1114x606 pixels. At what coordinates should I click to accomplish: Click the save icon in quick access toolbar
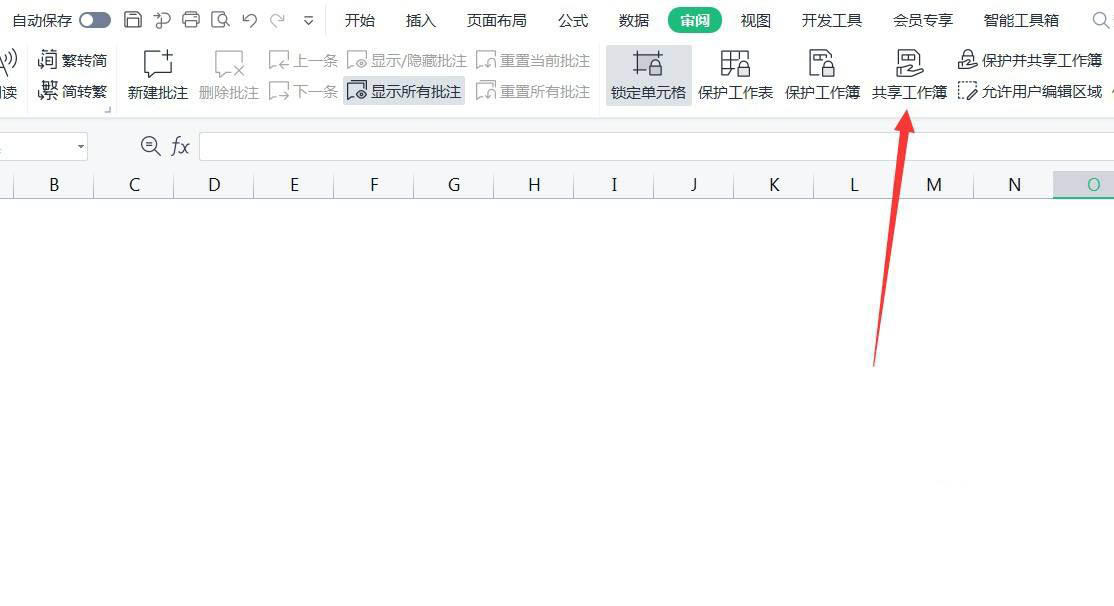(x=133, y=20)
